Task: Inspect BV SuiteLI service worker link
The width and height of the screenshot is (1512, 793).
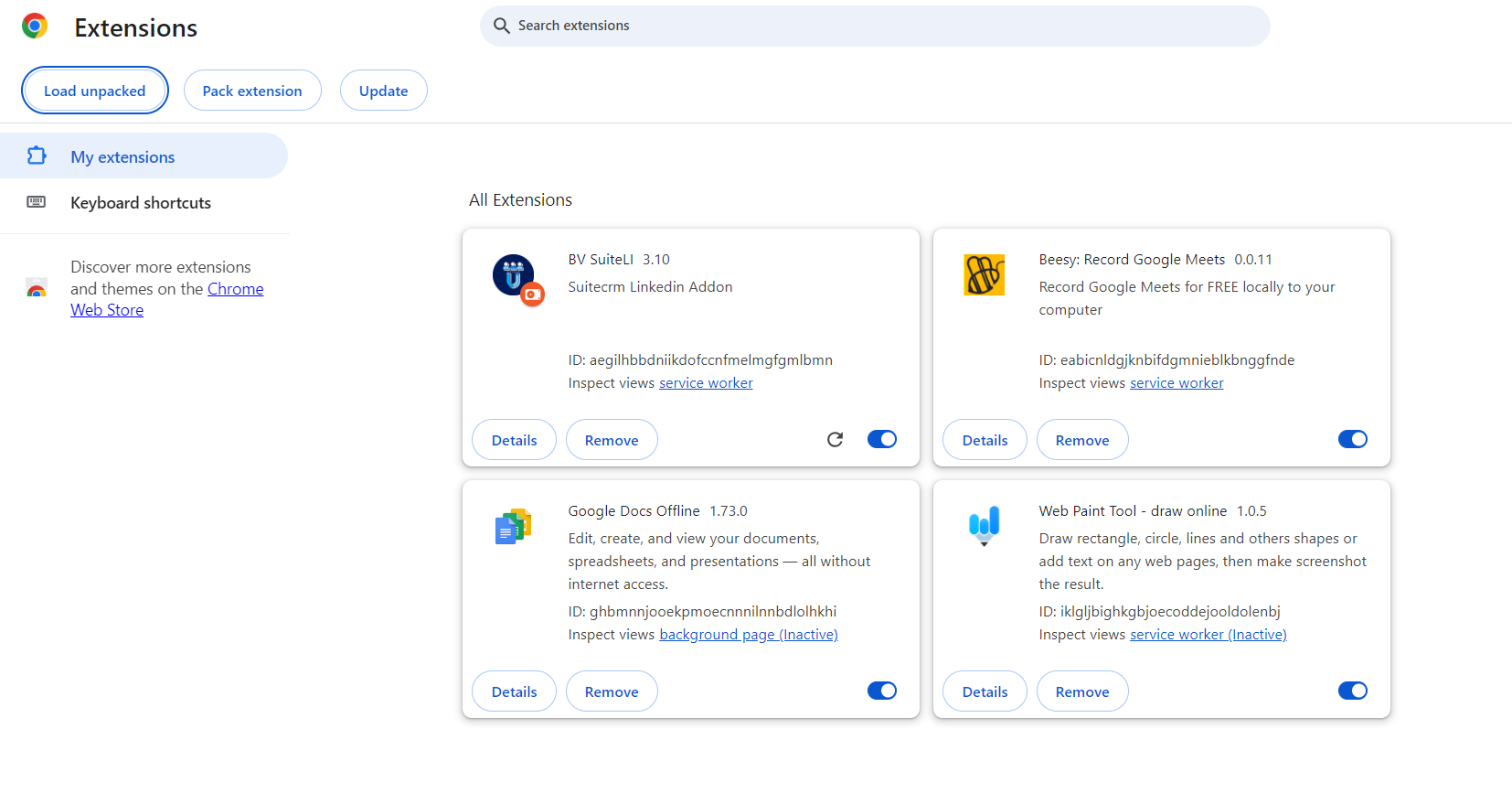Action: tap(706, 383)
